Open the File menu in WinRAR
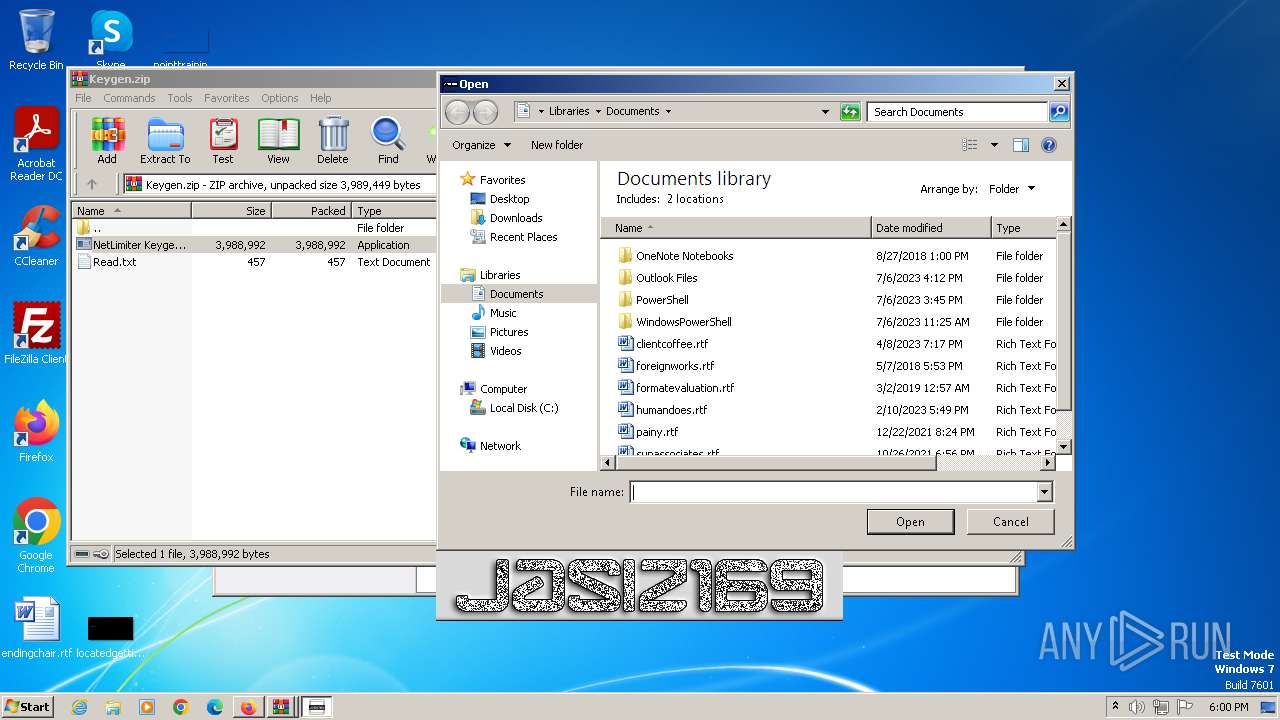 click(83, 98)
